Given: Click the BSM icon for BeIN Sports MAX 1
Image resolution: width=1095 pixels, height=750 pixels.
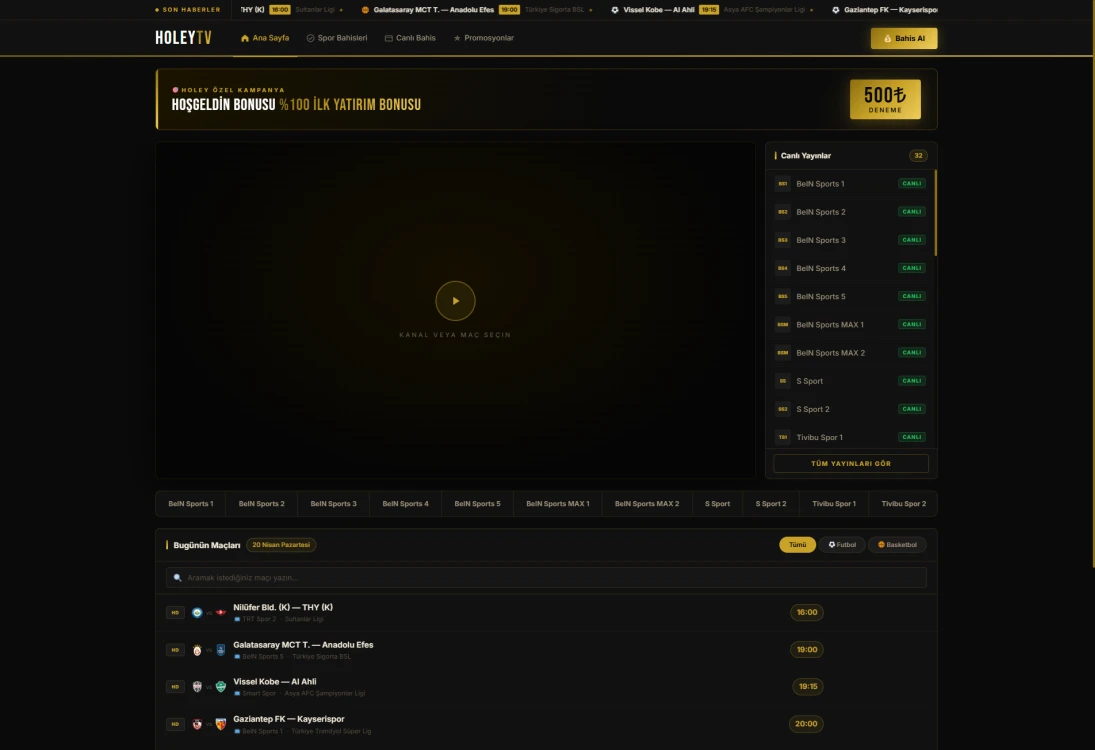Looking at the screenshot, I should [782, 325].
